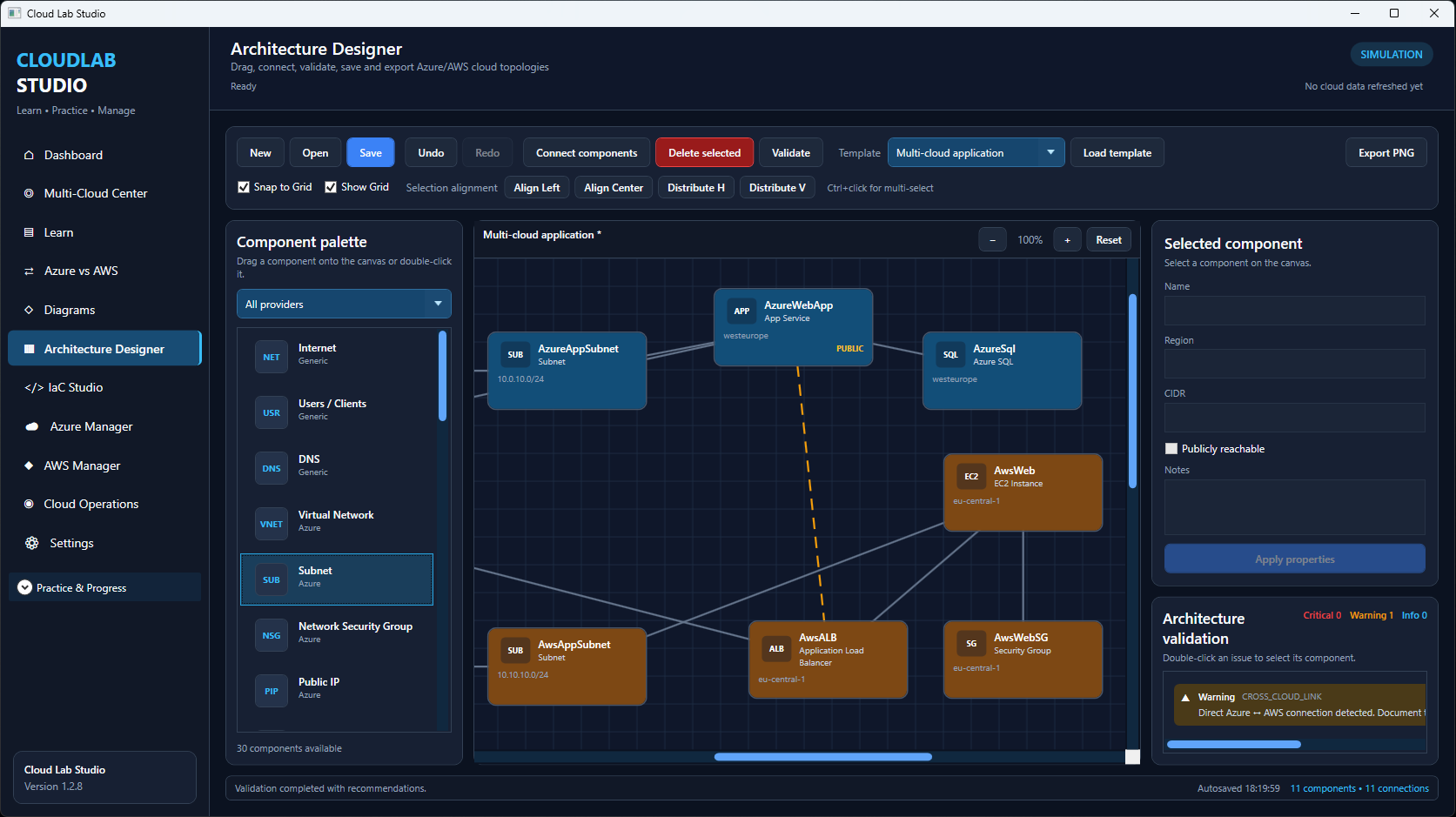
Task: Click the SG icon on AwsWebSG node
Action: 971,643
